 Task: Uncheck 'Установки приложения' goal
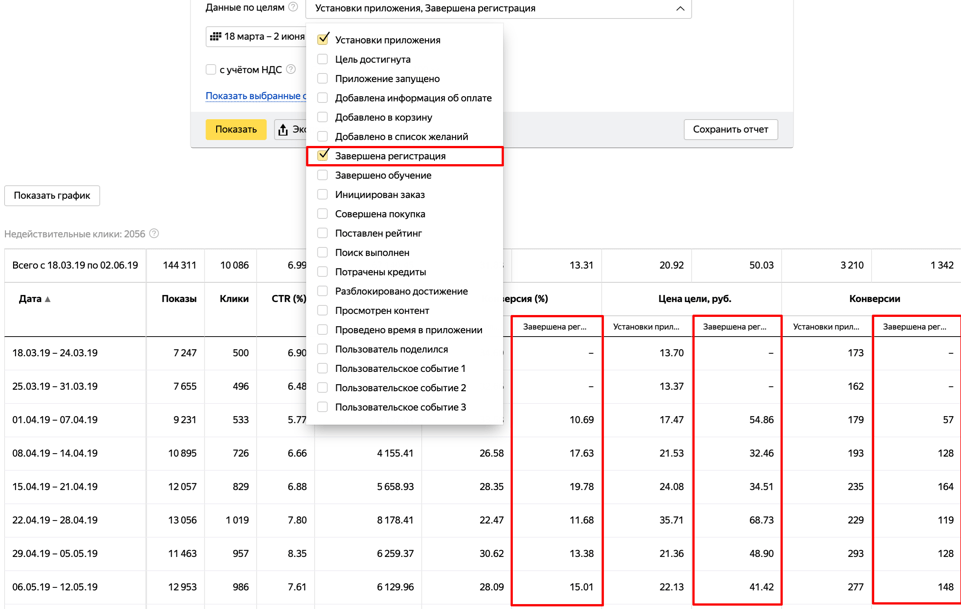[323, 40]
